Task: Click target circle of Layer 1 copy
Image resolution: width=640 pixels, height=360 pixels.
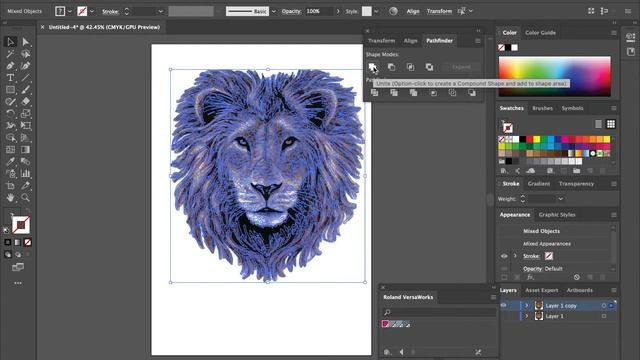Action: 604,305
